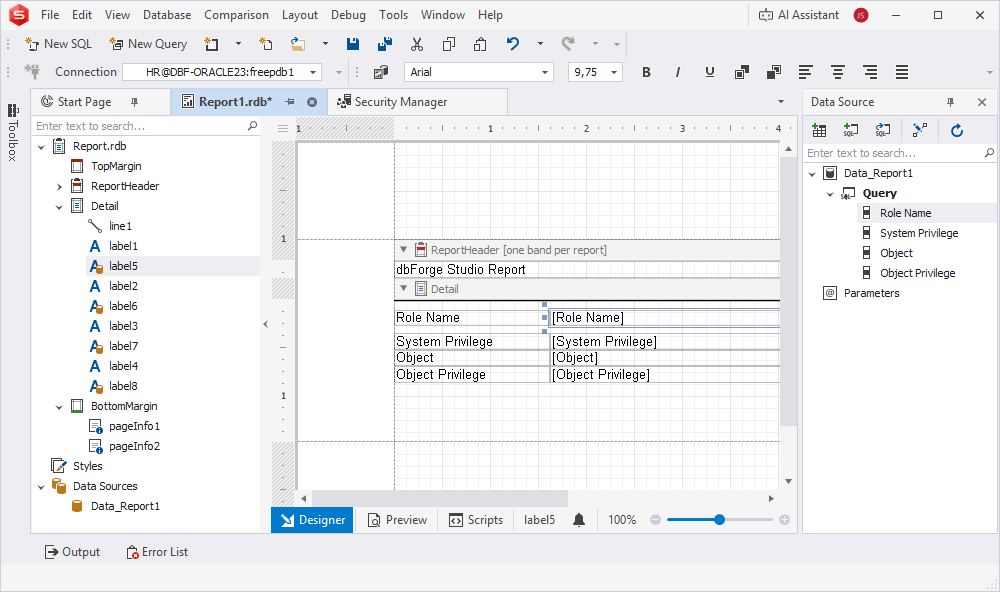Select Styles in report explorer
The height and width of the screenshot is (592, 1000).
(87, 466)
